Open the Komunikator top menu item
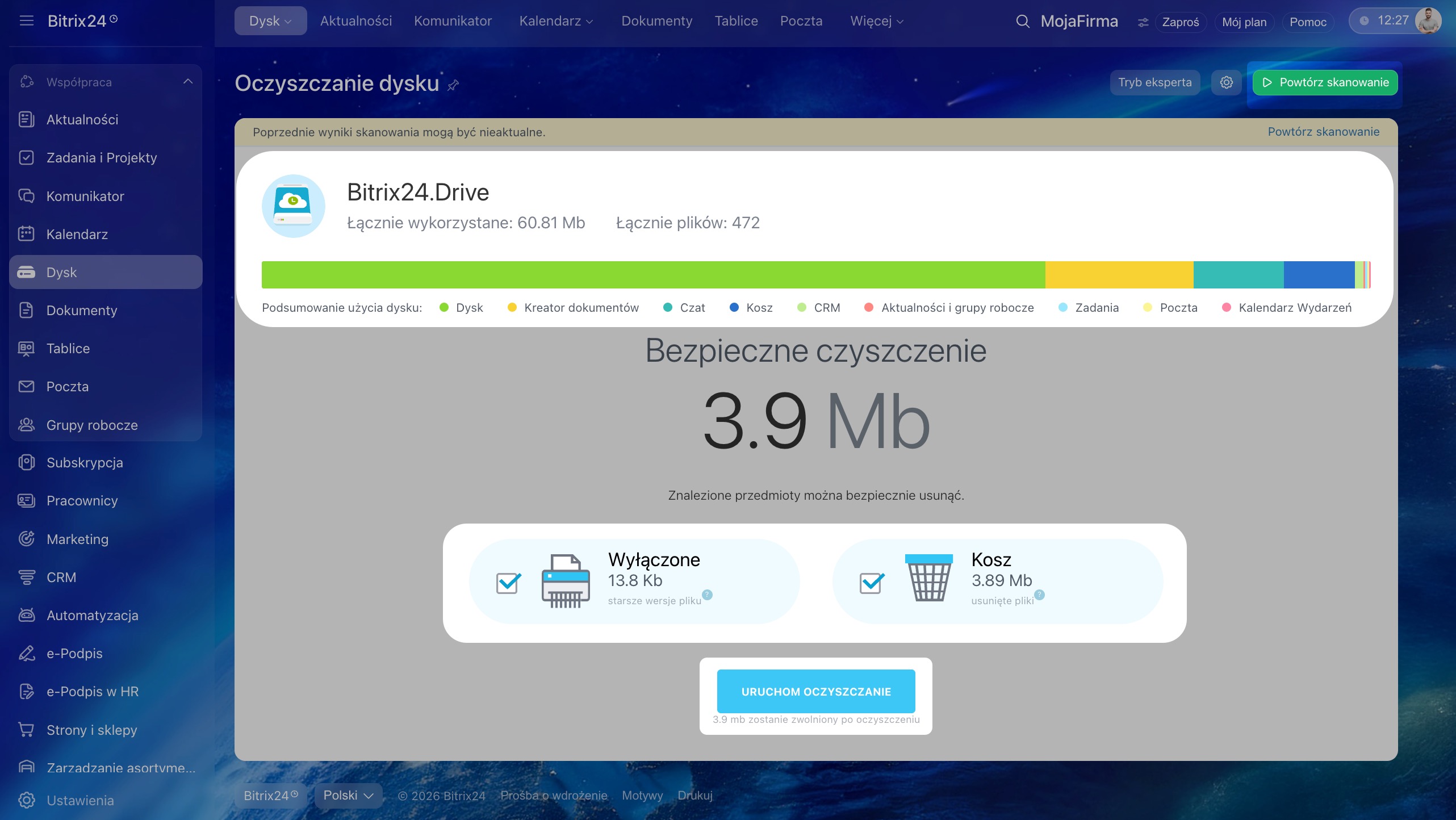The height and width of the screenshot is (820, 1456). [453, 21]
